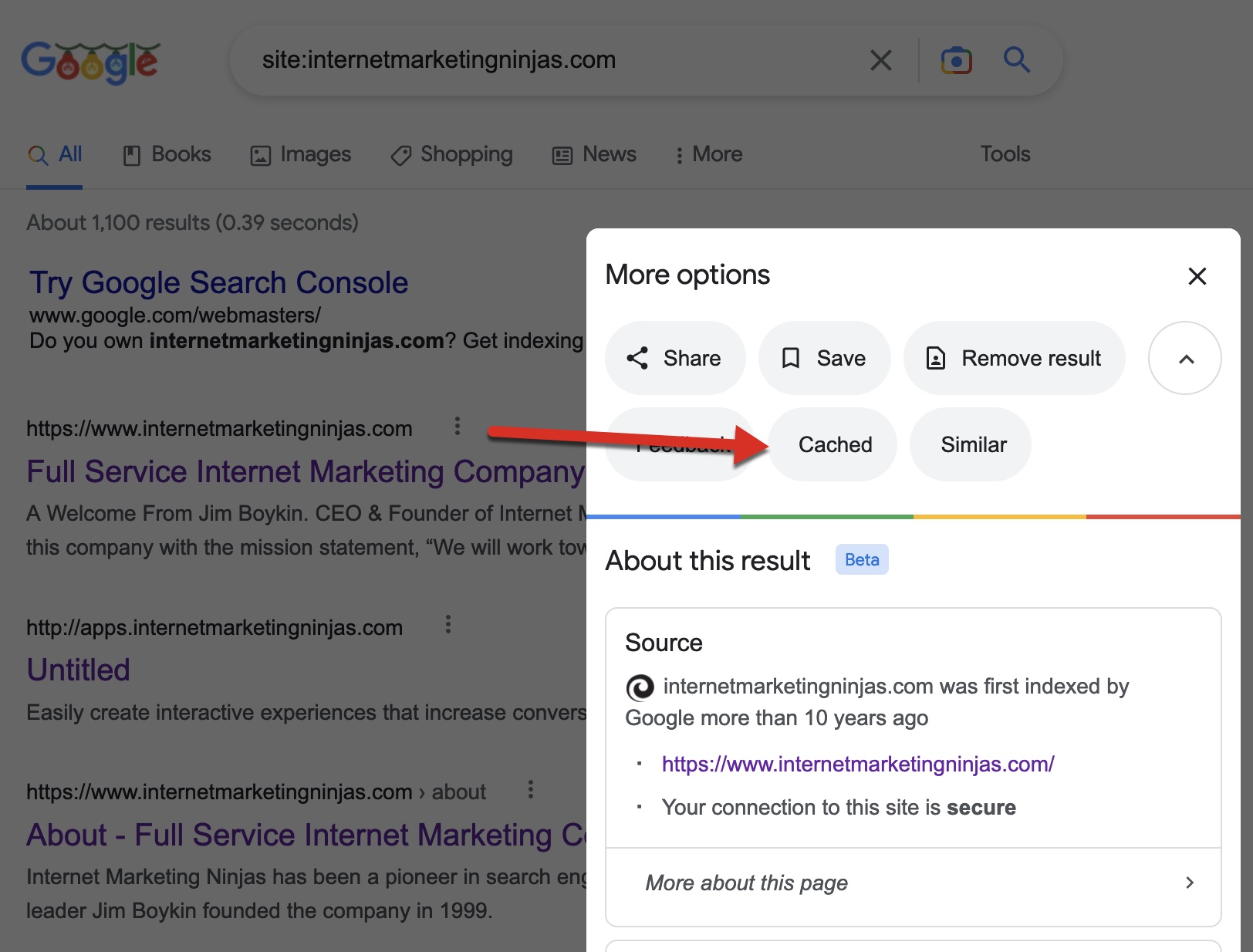The width and height of the screenshot is (1253, 952).
Task: Click the internetmarketingninjas site favicon in Source
Action: click(x=640, y=687)
